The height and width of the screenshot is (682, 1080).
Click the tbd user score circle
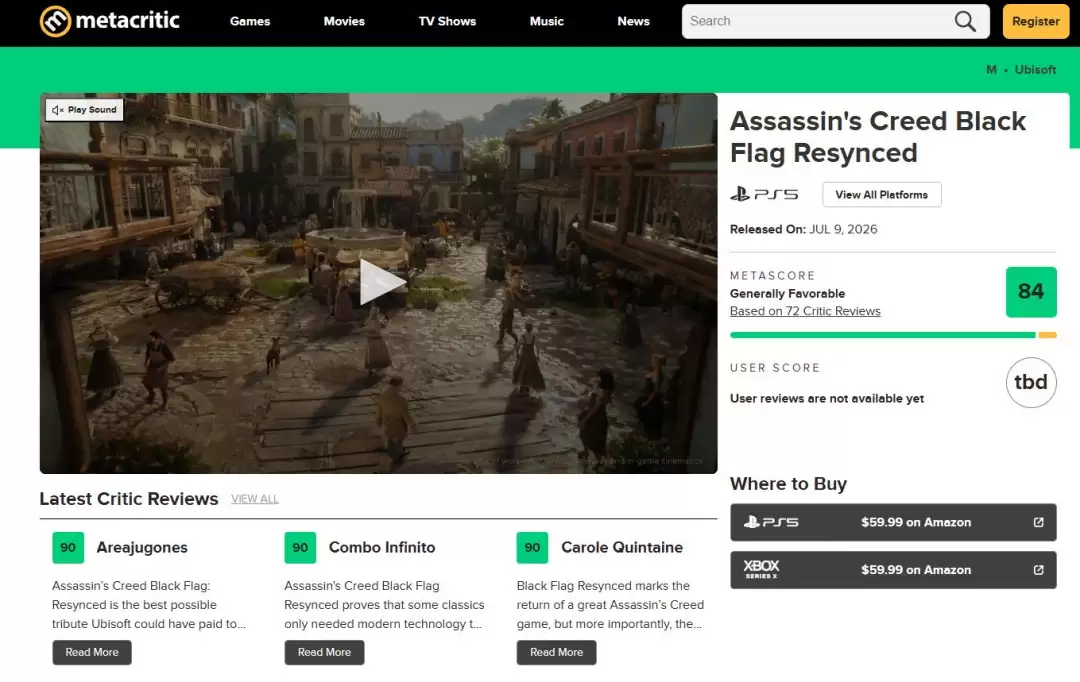pyautogui.click(x=1030, y=382)
